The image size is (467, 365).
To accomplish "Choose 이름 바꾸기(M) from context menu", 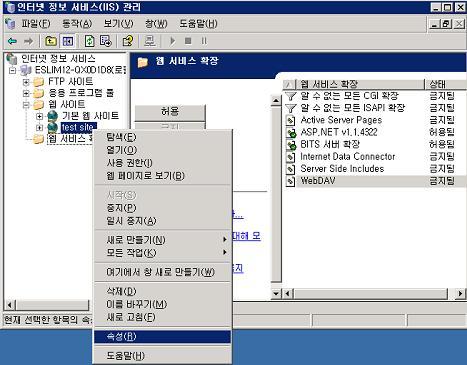I will pos(162,304).
